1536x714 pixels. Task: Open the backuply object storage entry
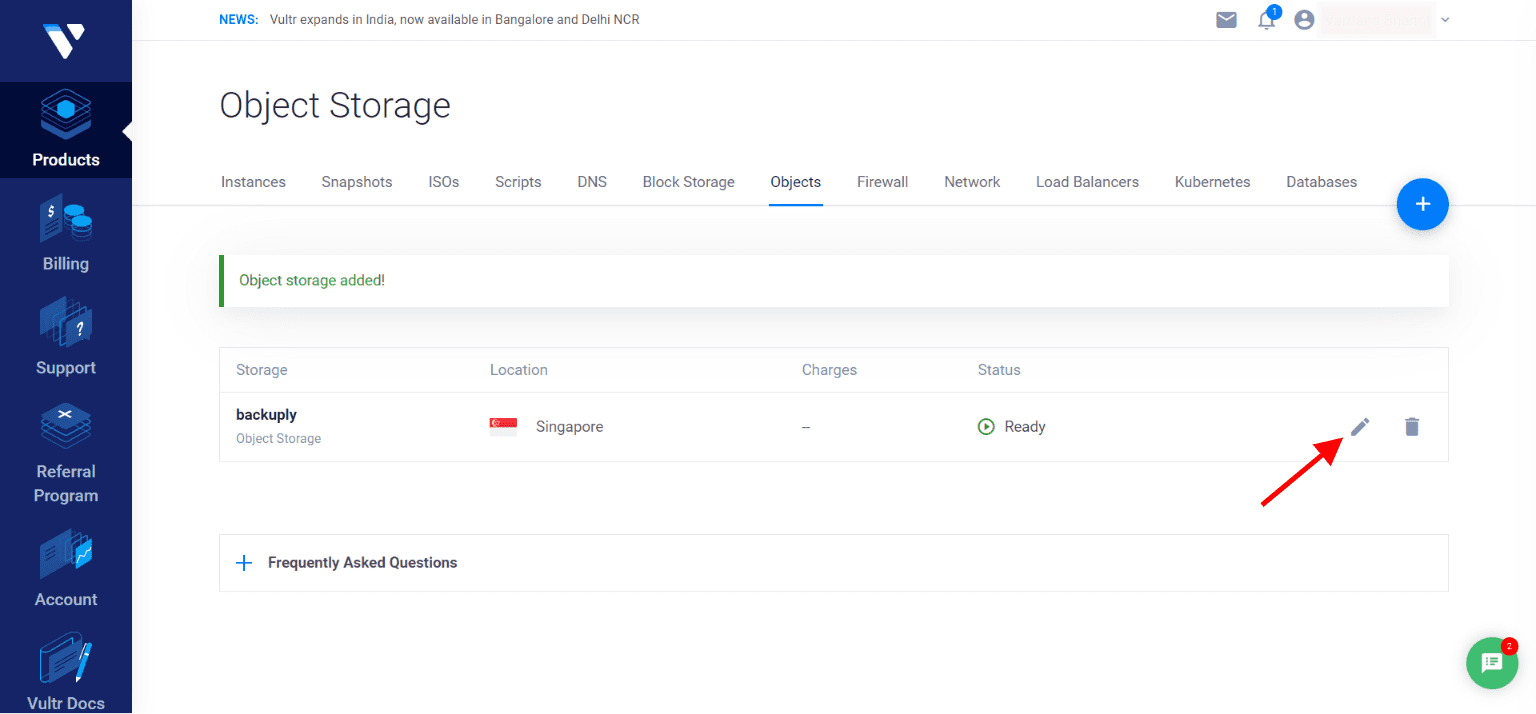pos(265,414)
